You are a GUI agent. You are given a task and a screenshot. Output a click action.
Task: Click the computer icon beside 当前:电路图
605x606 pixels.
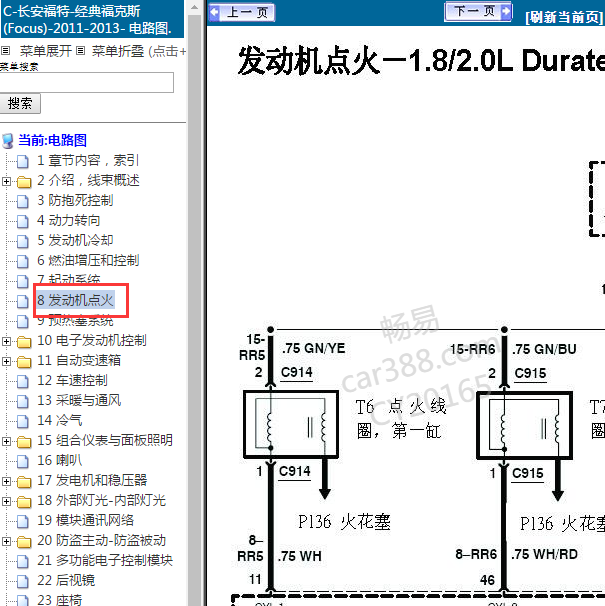click(x=8, y=141)
